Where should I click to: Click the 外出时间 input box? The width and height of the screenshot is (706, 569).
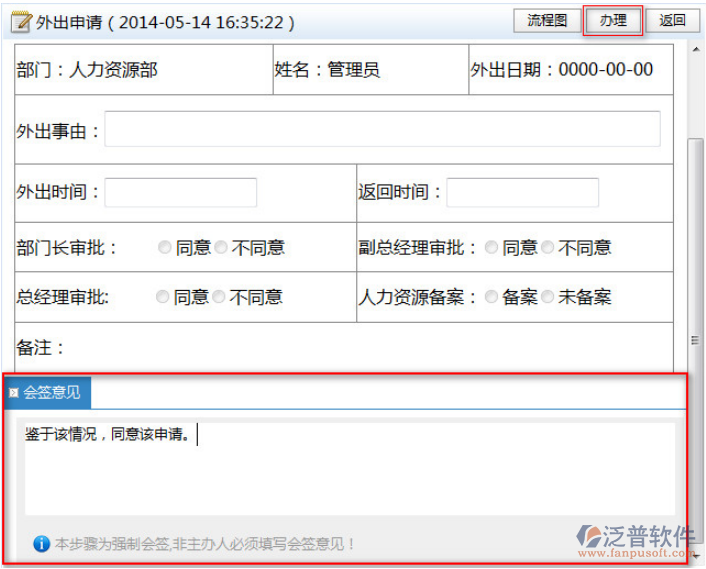point(181,192)
